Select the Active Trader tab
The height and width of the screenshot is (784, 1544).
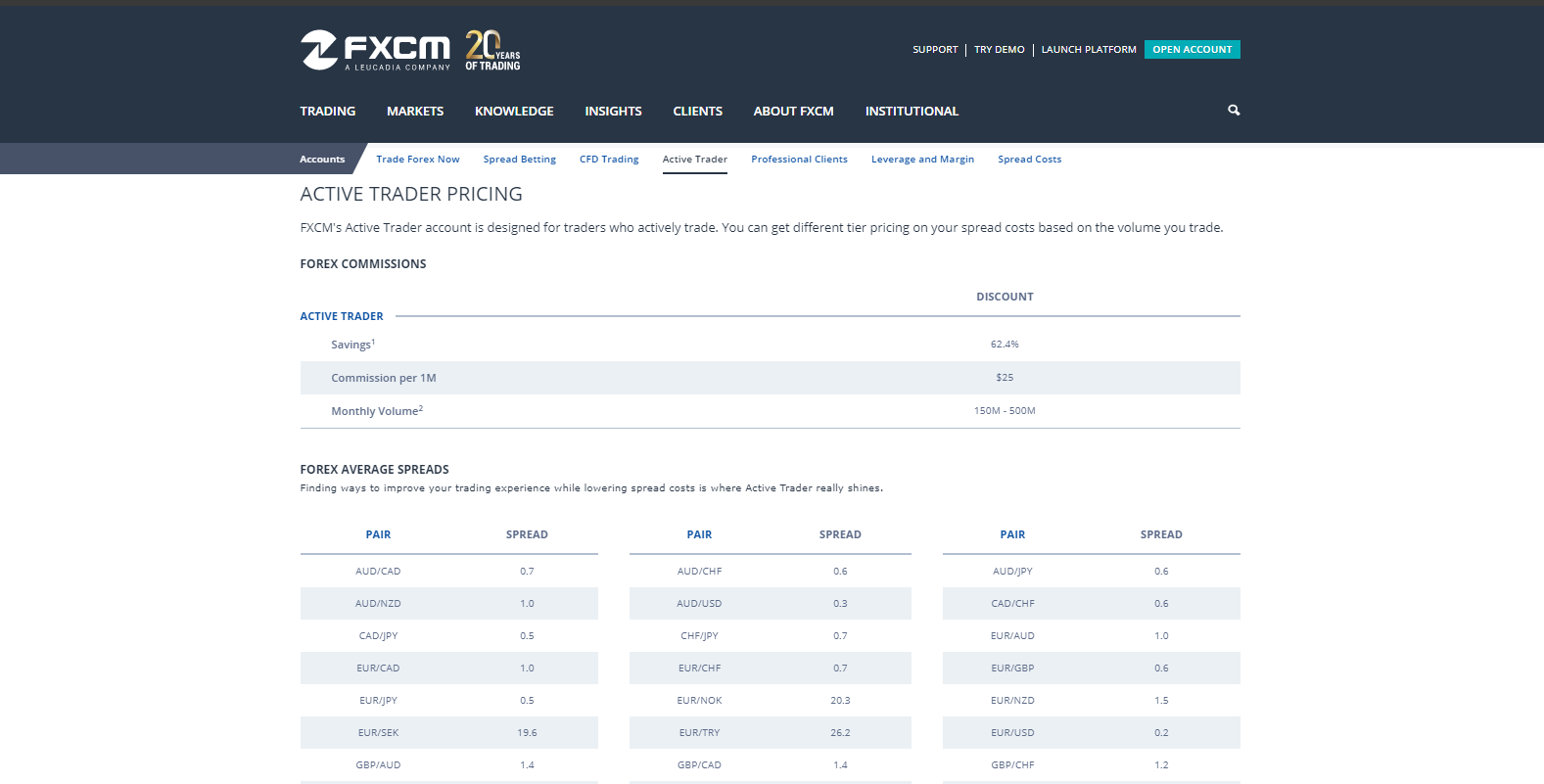coord(695,160)
